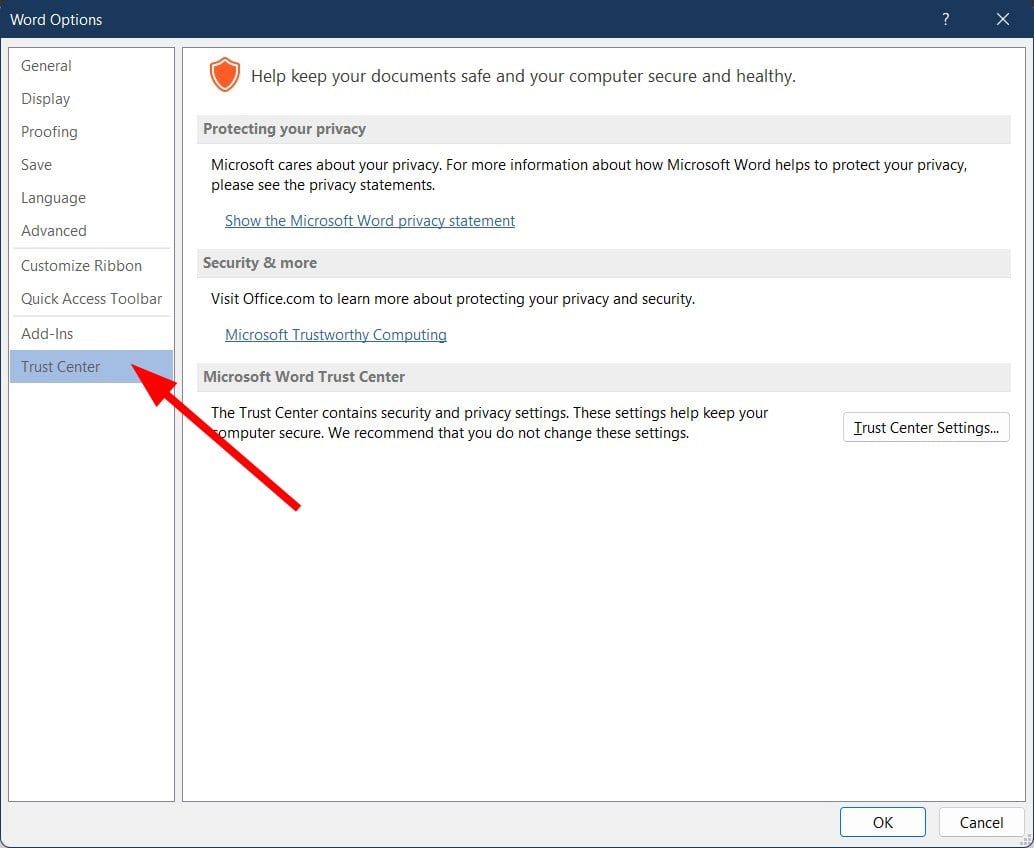Cancel the Word Options dialog
This screenshot has height=848, width=1034.
point(981,822)
